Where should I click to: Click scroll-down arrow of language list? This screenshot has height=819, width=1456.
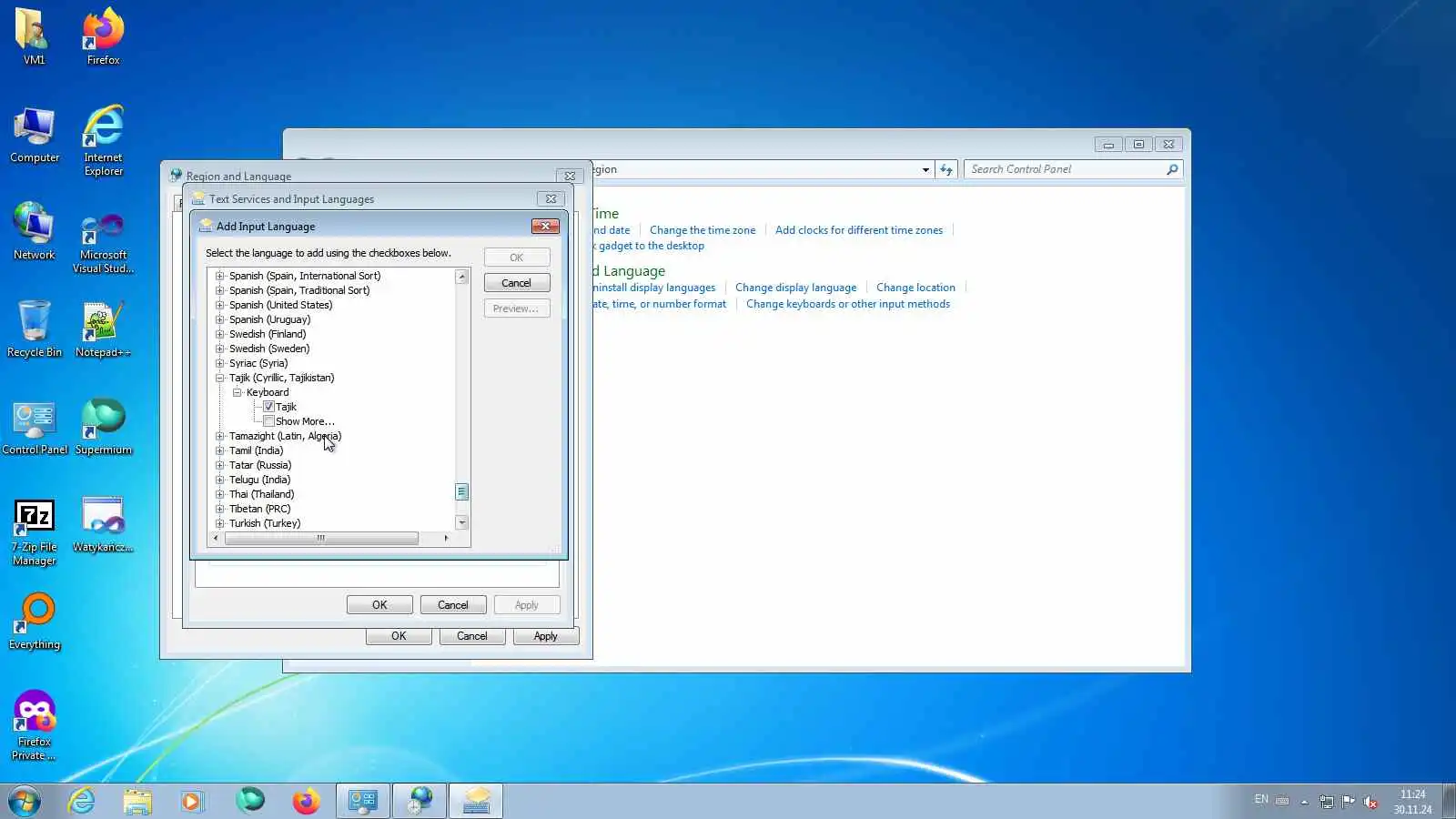pos(461,522)
